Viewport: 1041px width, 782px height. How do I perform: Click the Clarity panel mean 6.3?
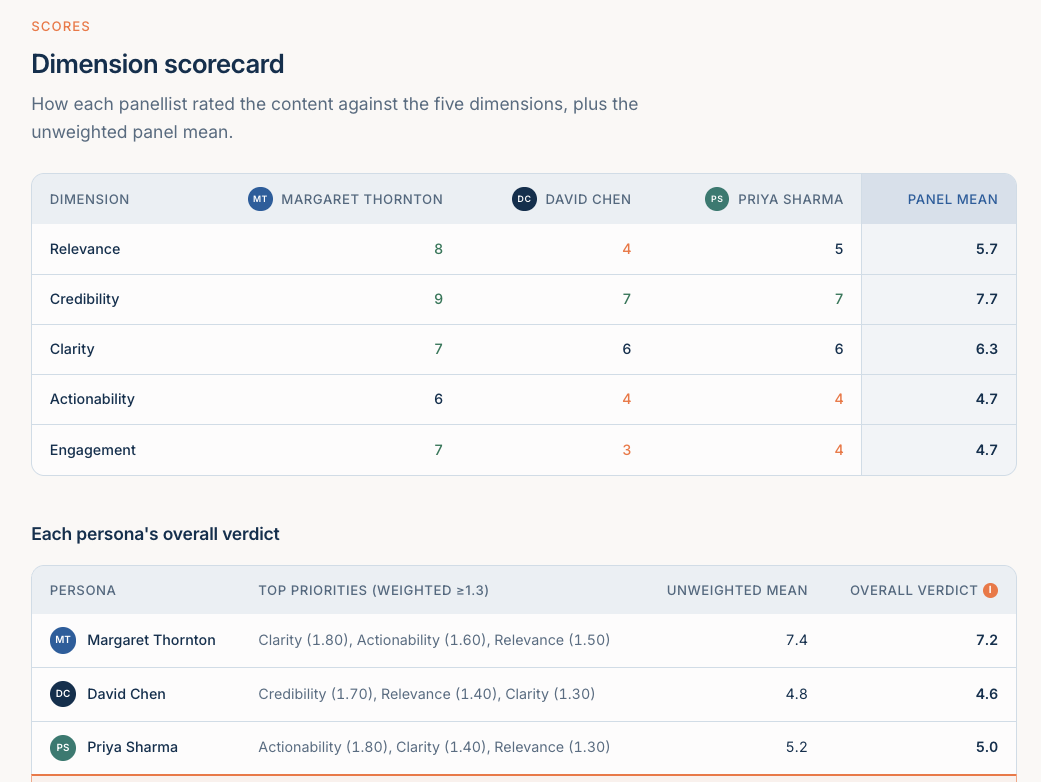point(987,349)
